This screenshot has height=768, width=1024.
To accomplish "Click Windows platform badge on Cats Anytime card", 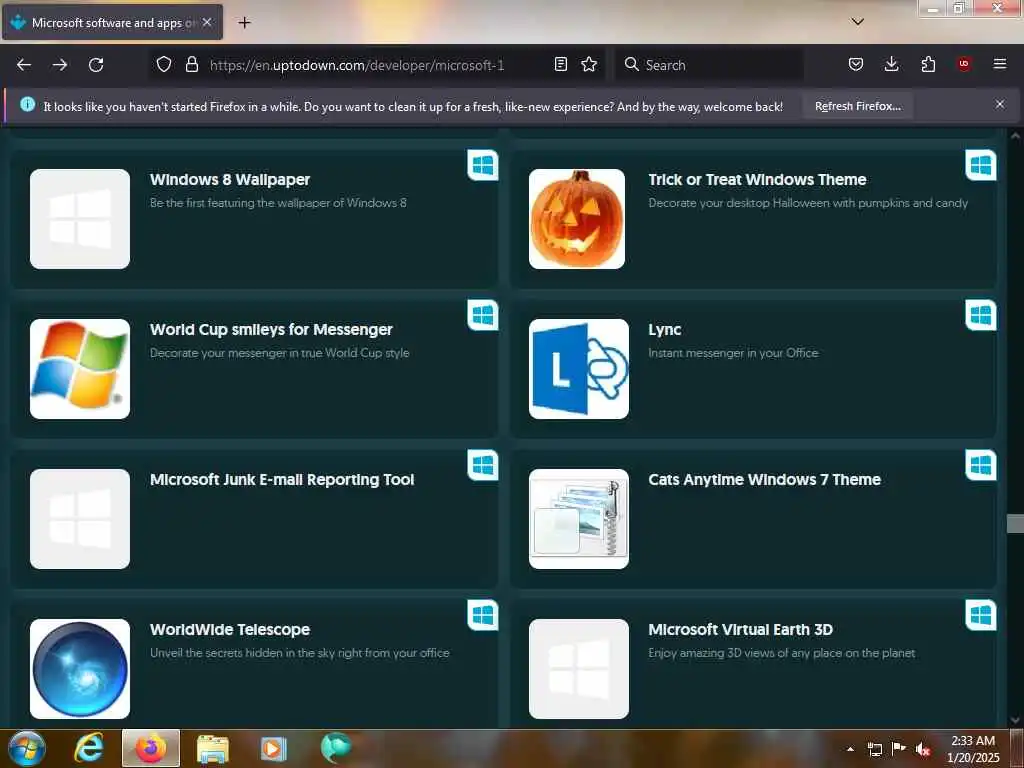I will 981,465.
